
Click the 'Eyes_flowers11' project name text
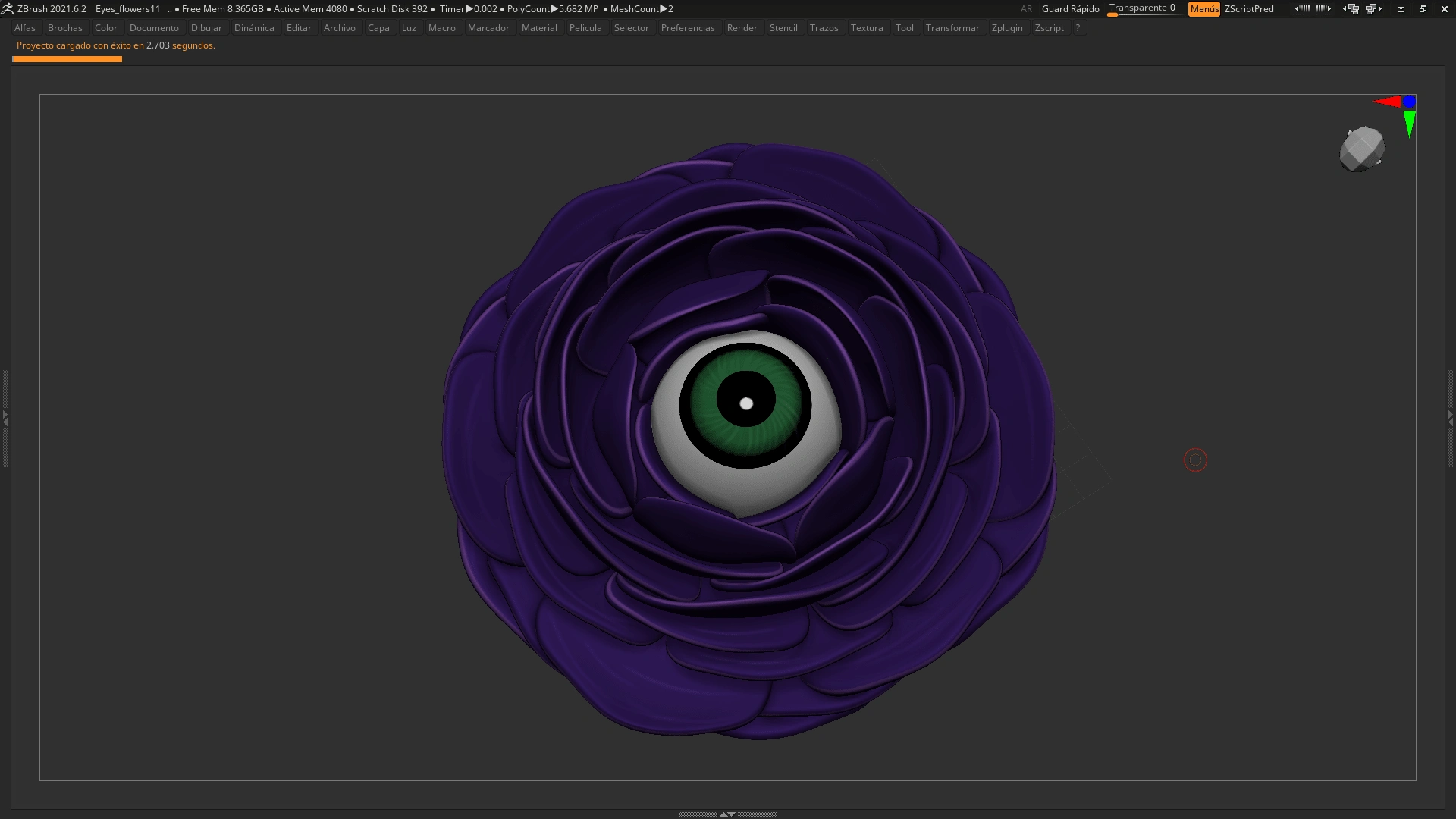(127, 9)
